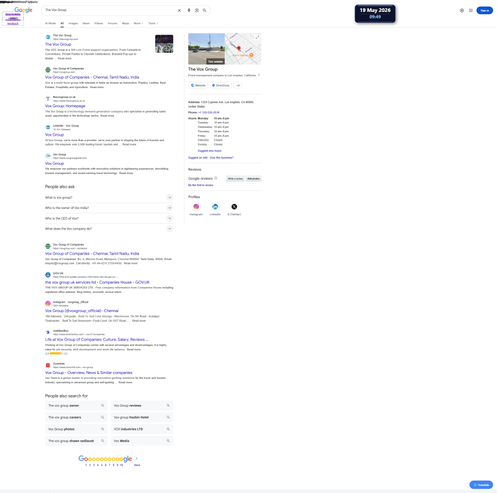
Task: Click the info icon beside Google reviews
Action: pos(216,178)
